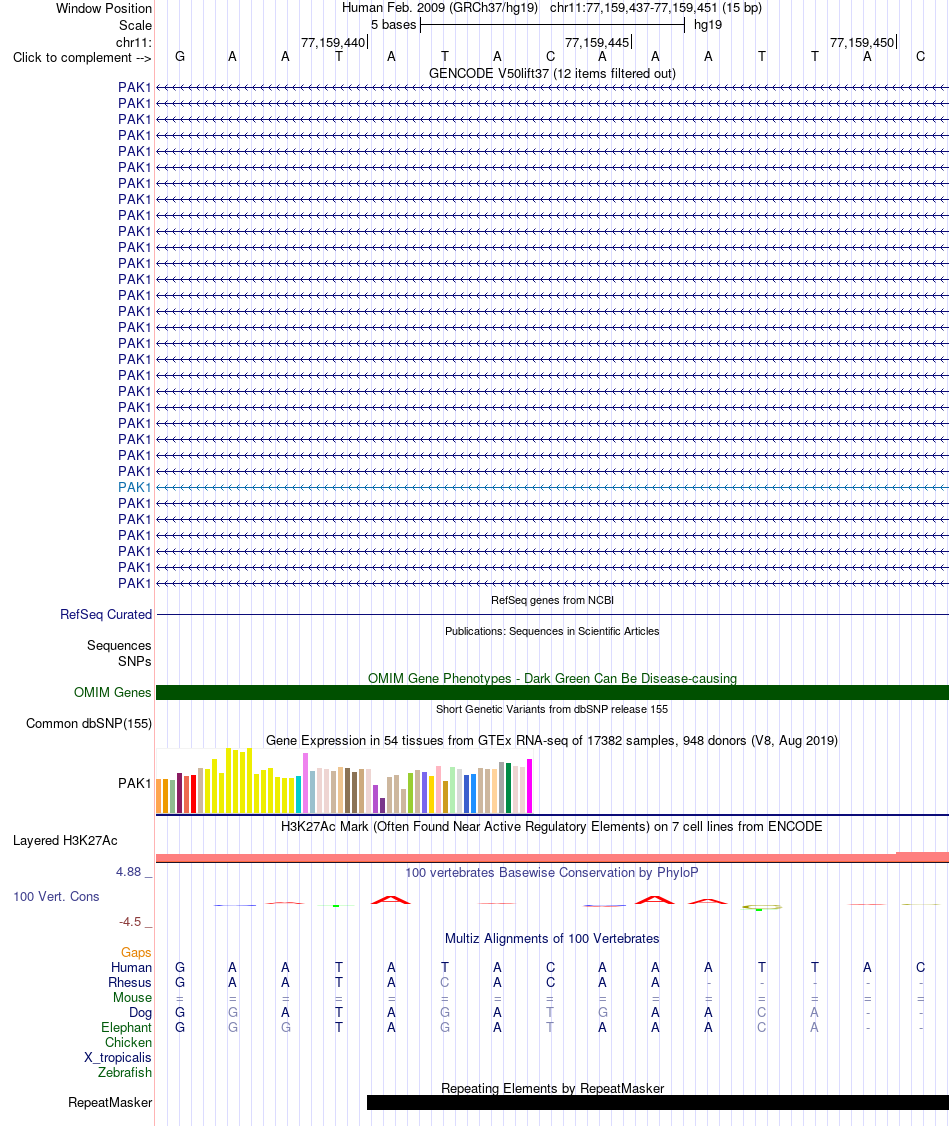The image size is (950, 1126).
Task: Click the tall yellow bars in GTEx chart
Action: click(x=239, y=781)
